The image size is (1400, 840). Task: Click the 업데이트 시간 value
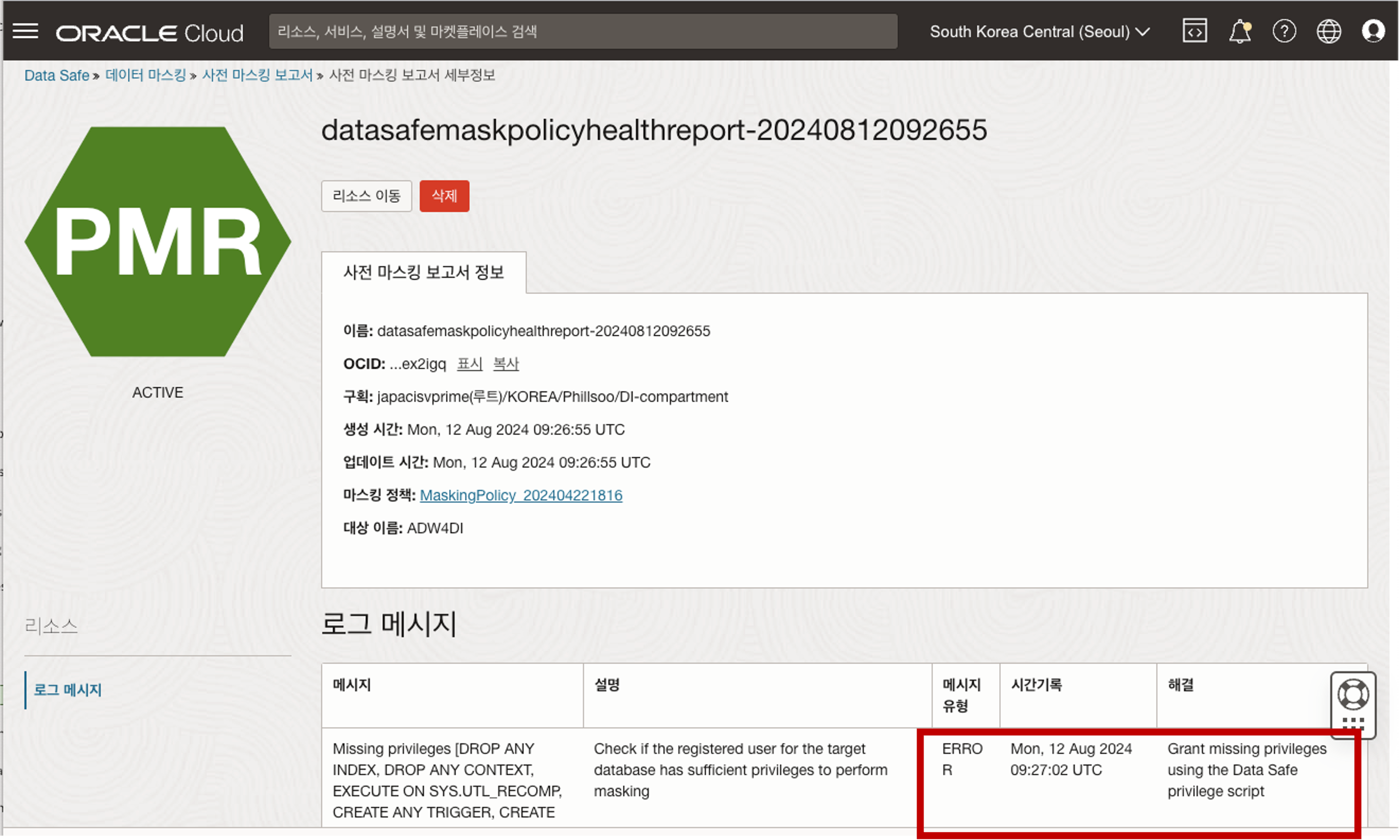point(541,462)
